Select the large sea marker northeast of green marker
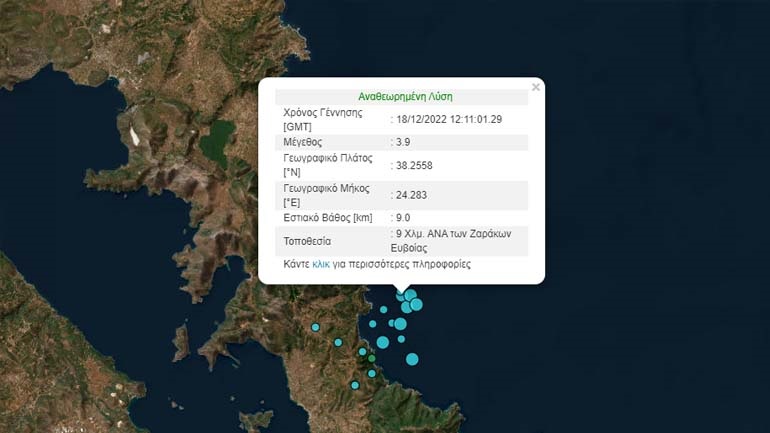The width and height of the screenshot is (770, 433). point(383,342)
